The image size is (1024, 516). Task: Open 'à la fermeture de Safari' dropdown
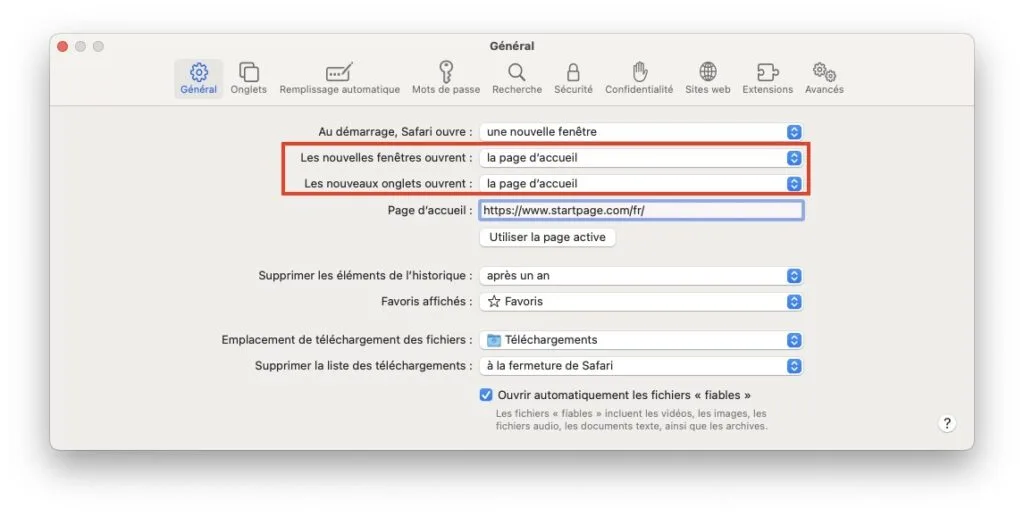click(641, 366)
